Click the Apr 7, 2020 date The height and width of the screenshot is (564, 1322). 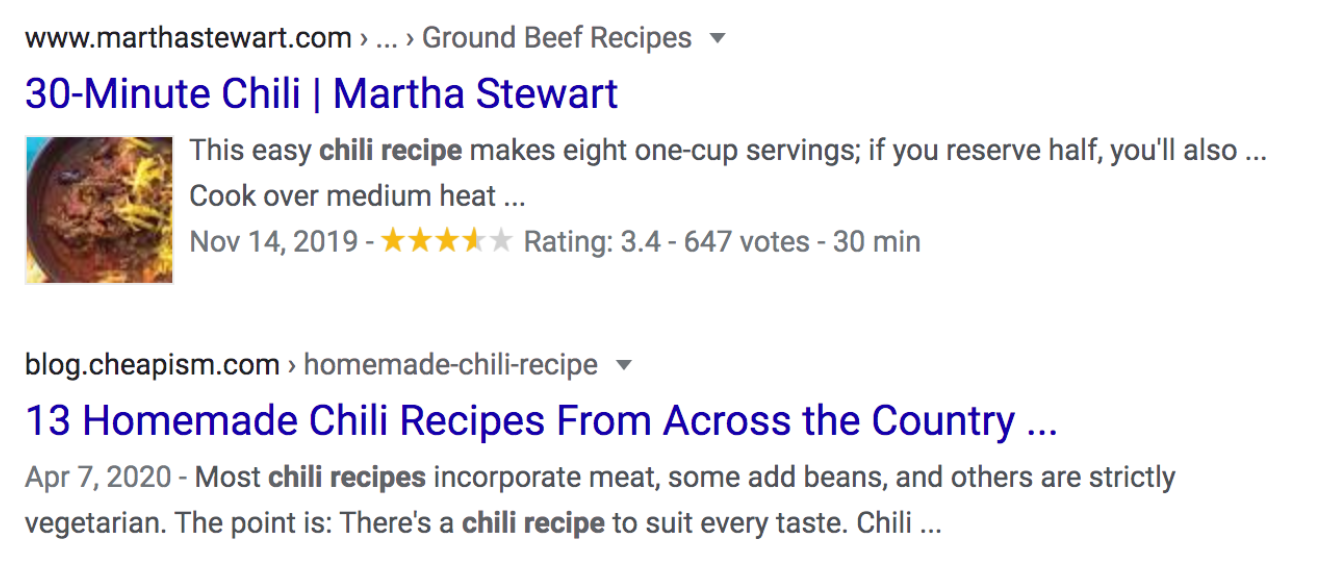(x=100, y=477)
